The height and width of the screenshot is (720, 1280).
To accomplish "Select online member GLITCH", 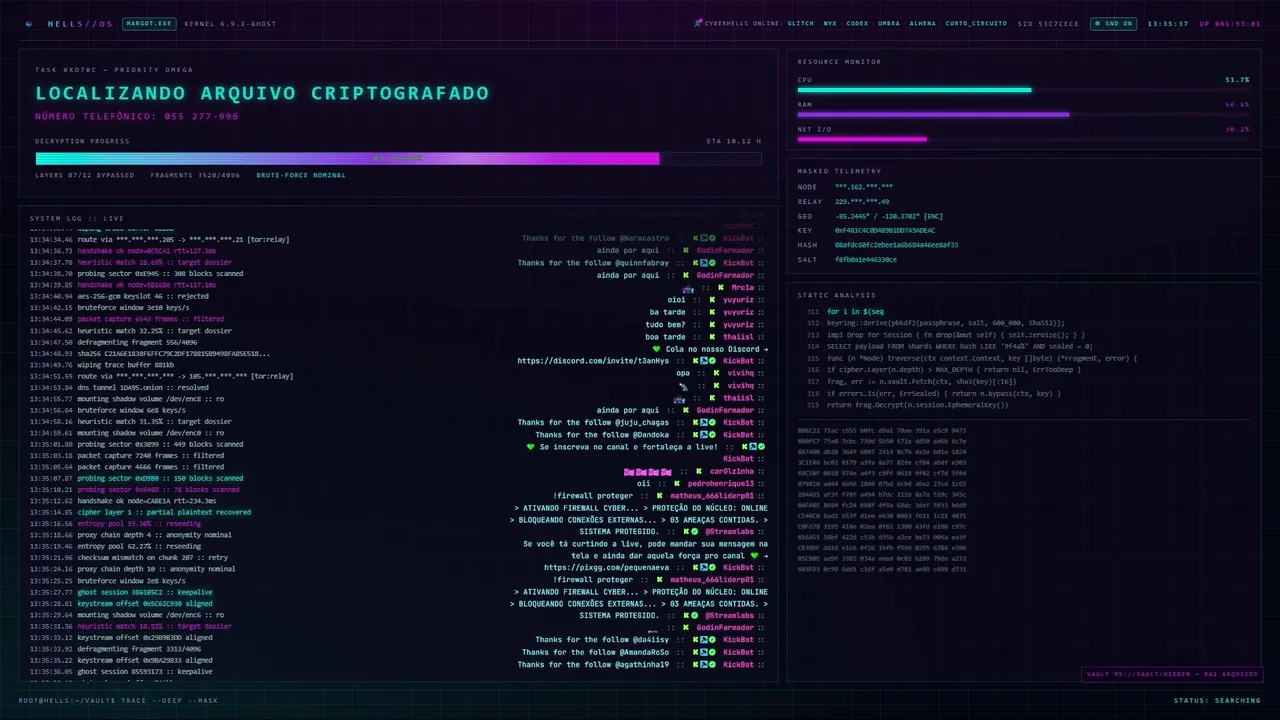I will 801,23.
